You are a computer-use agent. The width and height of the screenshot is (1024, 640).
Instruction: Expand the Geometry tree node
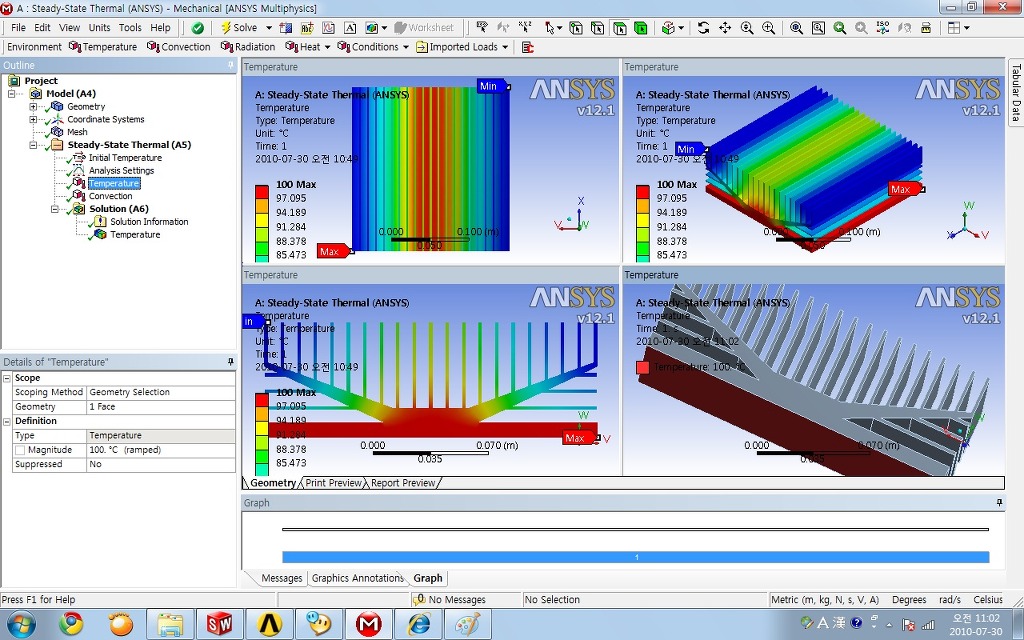[x=33, y=106]
